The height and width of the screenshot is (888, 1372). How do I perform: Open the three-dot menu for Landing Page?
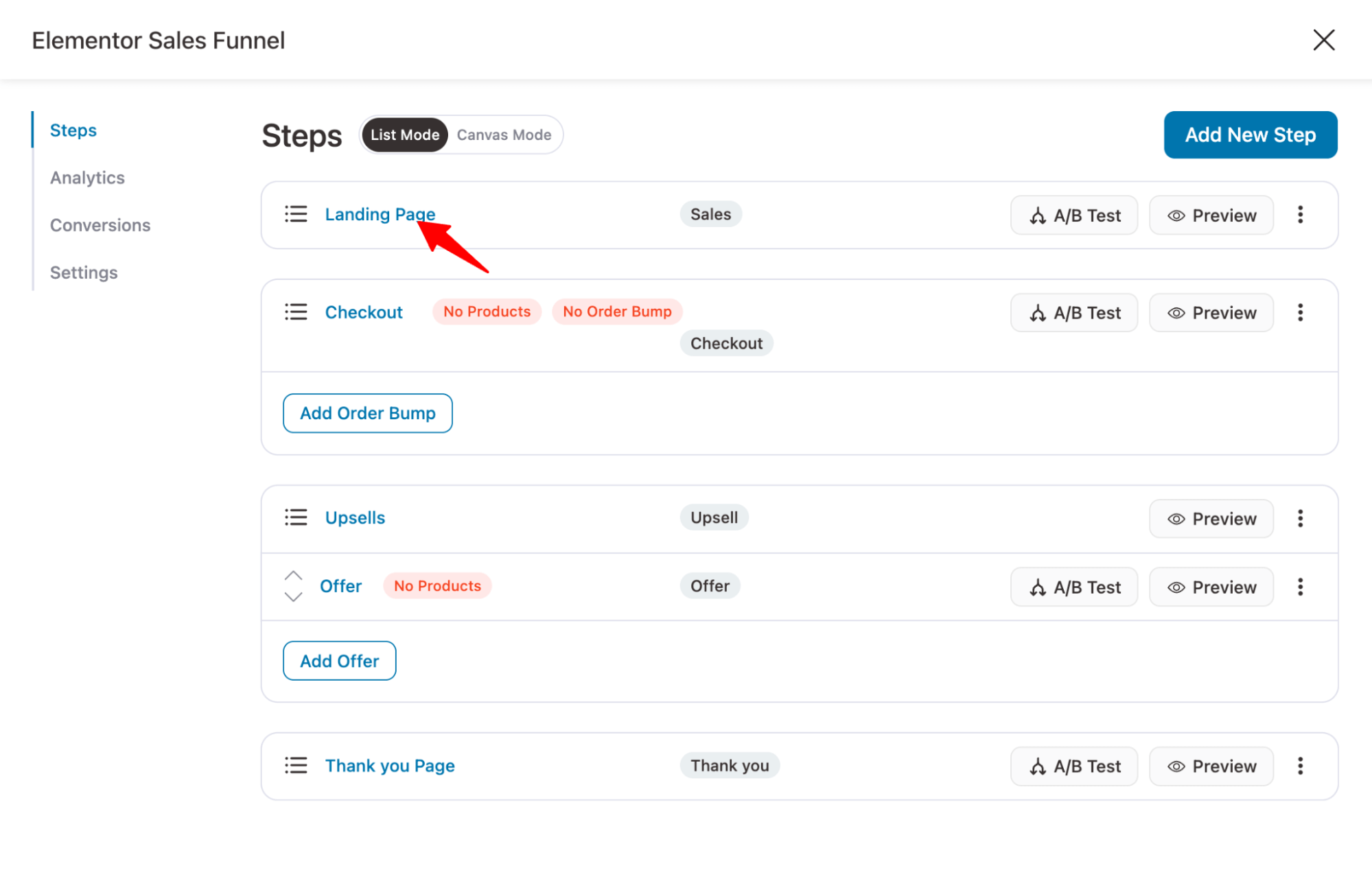1300,215
